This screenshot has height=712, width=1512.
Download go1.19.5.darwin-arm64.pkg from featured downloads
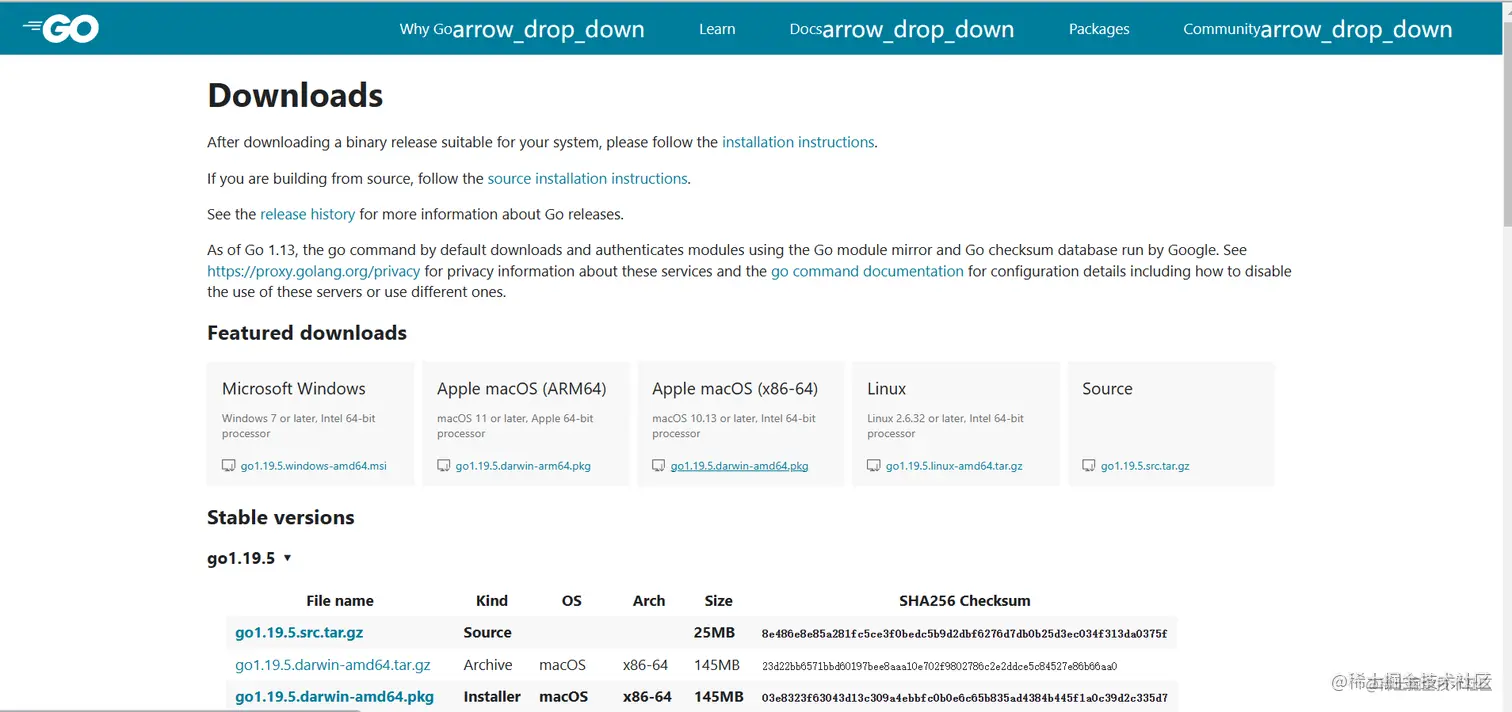(523, 466)
